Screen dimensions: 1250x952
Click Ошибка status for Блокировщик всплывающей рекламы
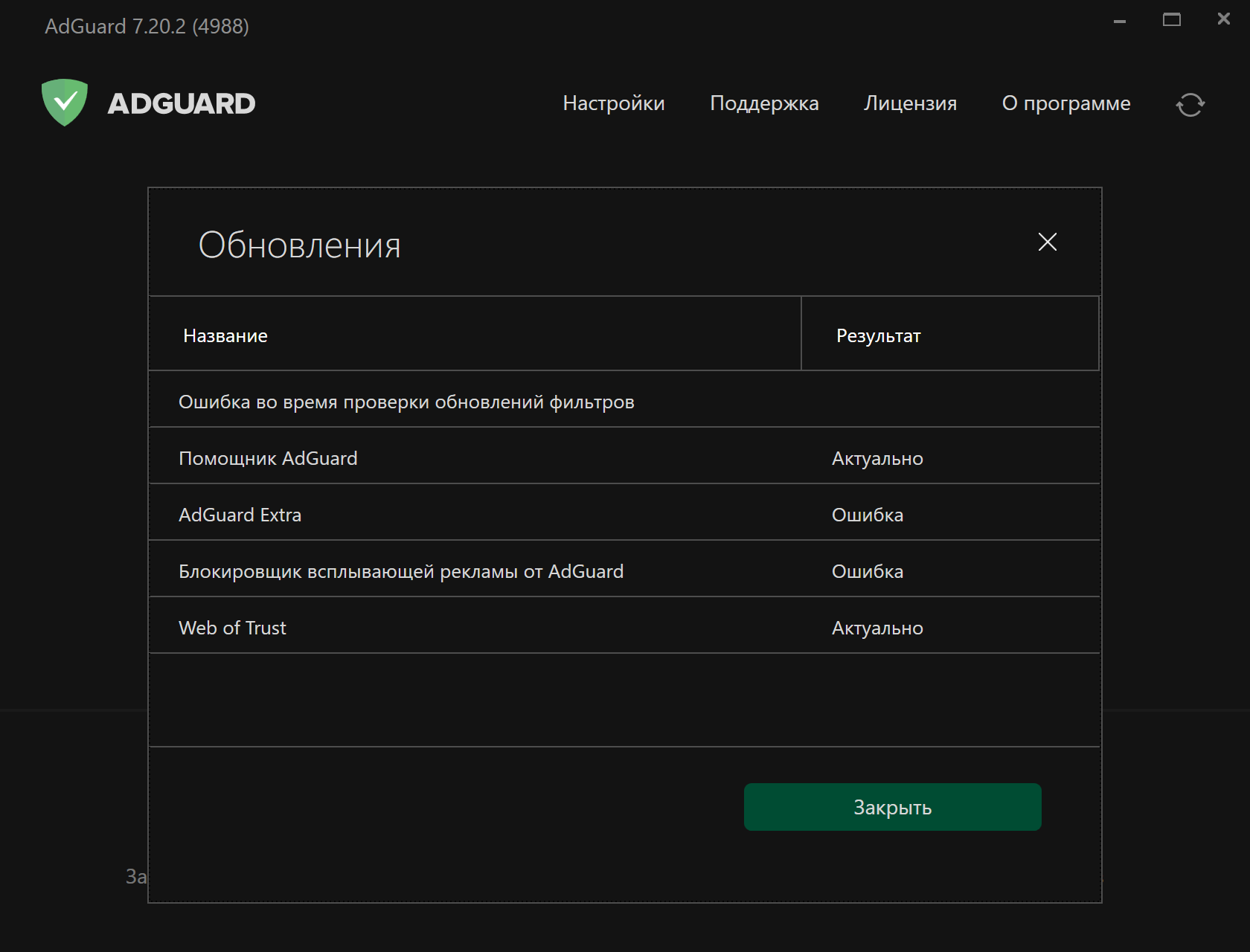(x=868, y=571)
